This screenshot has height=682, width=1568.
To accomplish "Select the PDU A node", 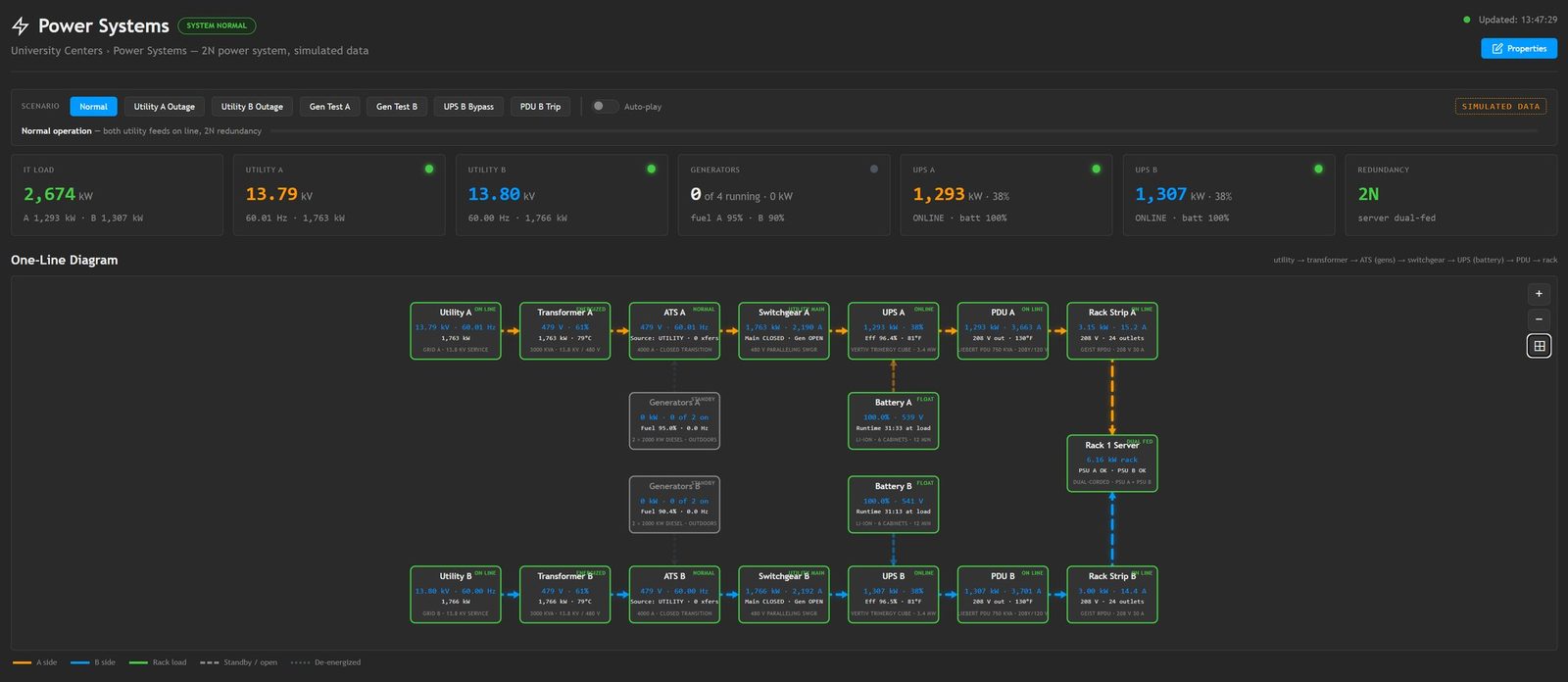I will pyautogui.click(x=1003, y=330).
